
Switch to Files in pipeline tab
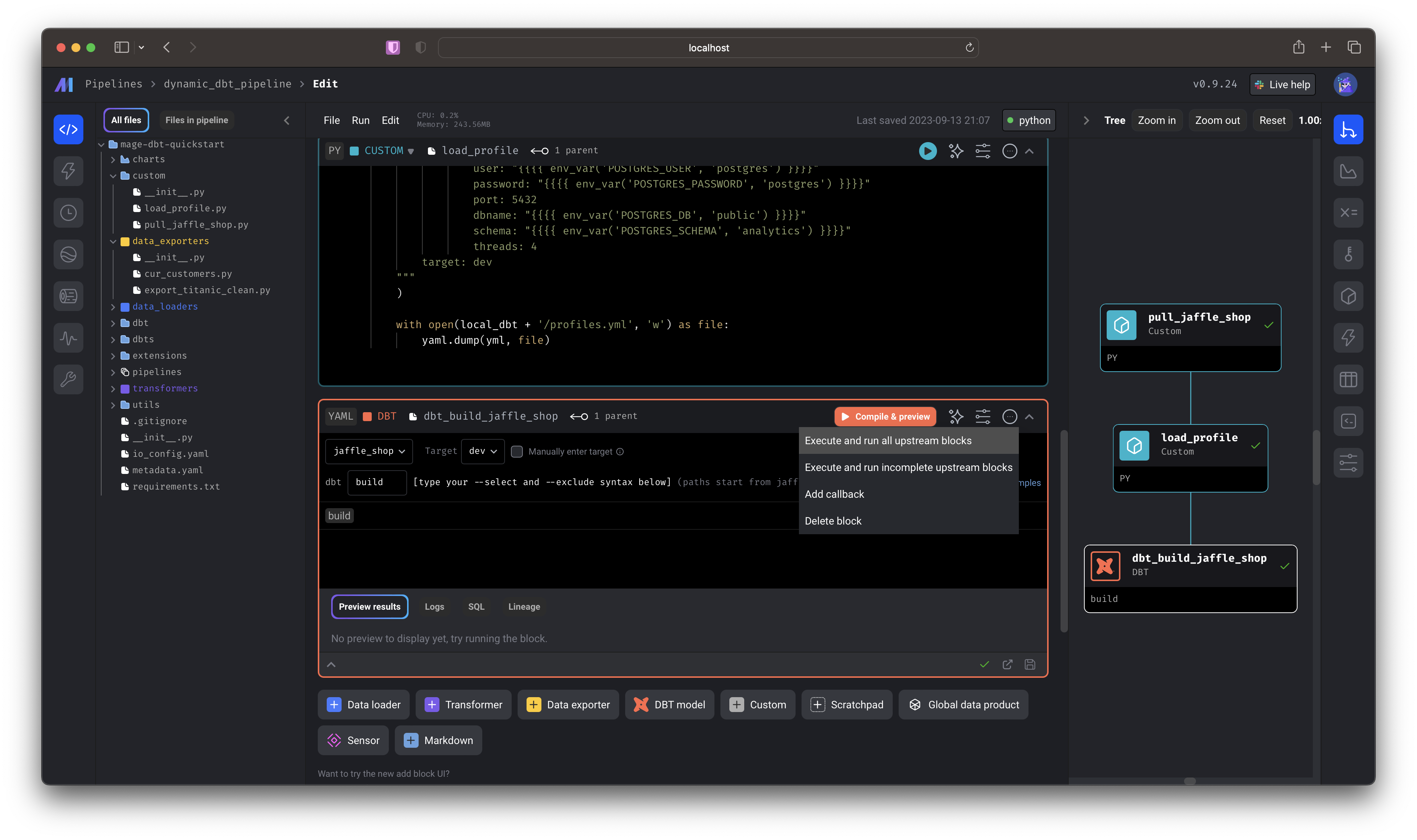196,120
